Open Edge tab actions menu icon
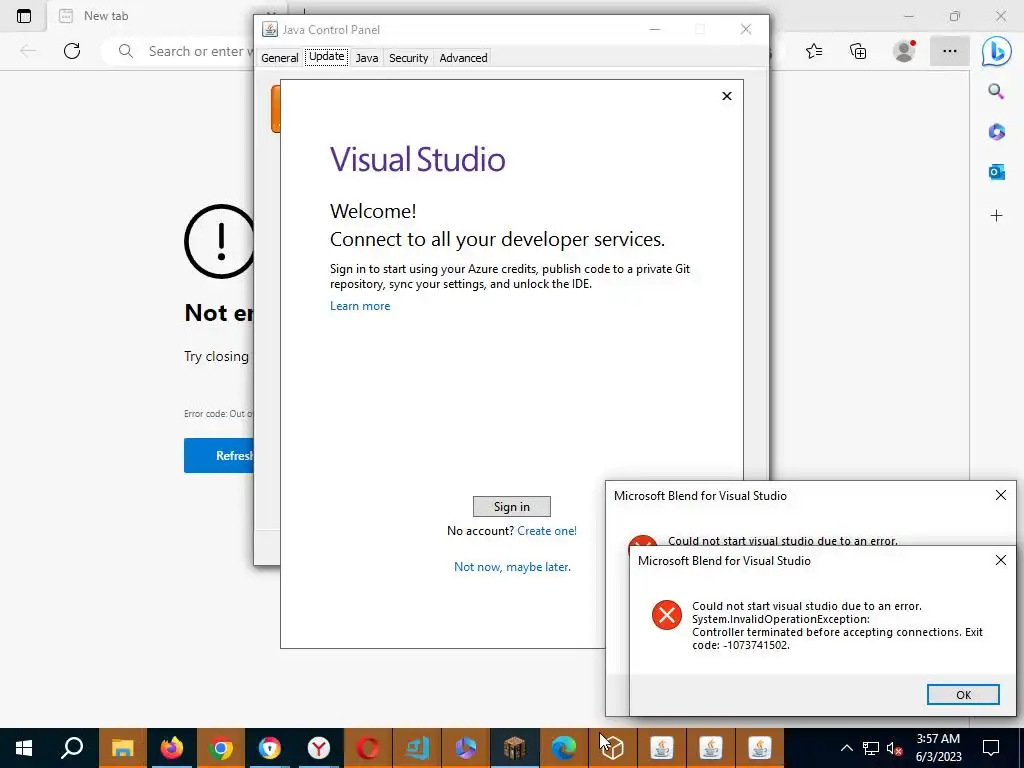Screen dimensions: 1024x768 (24, 16)
